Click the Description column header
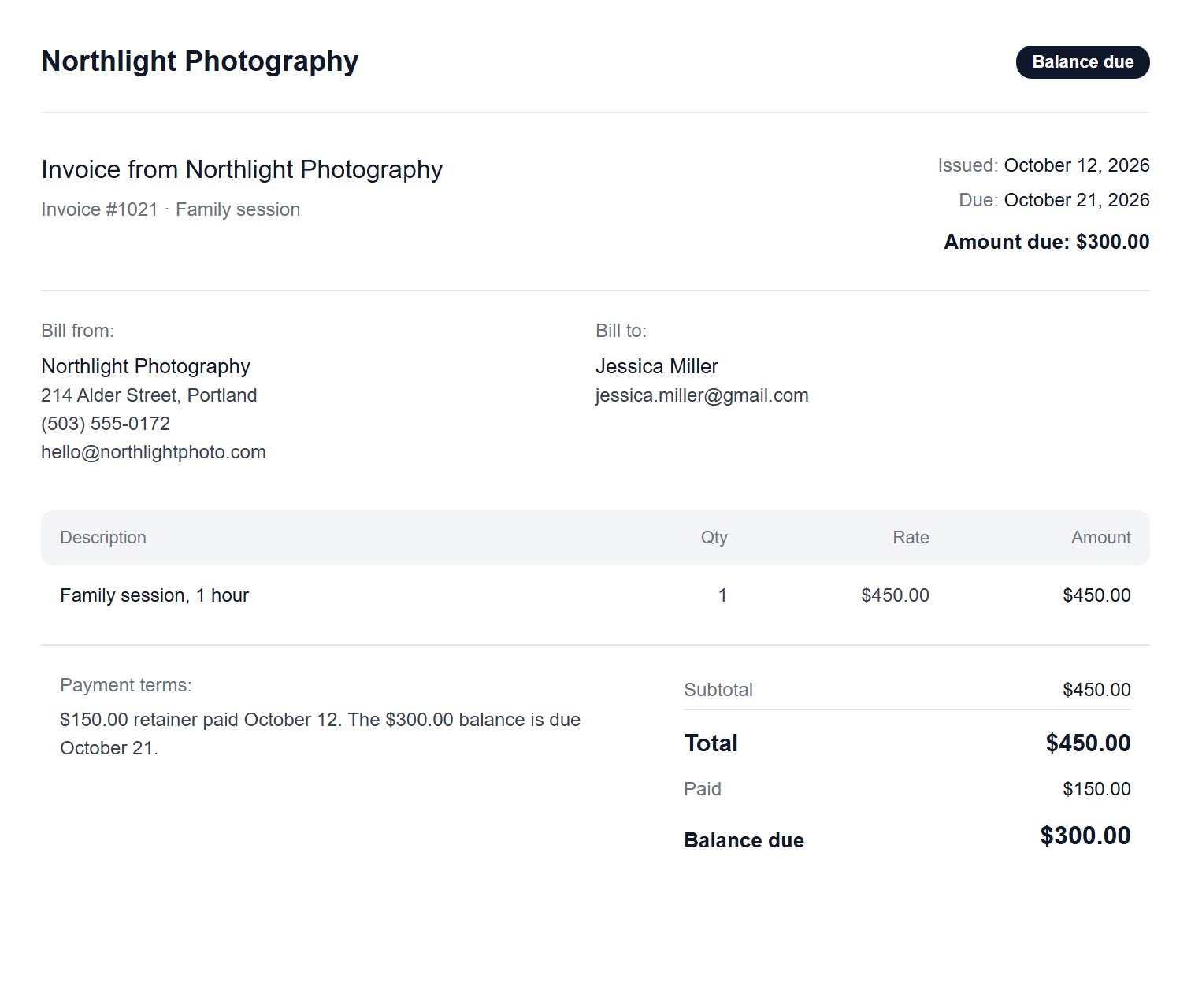The image size is (1191, 1008). pyautogui.click(x=103, y=538)
